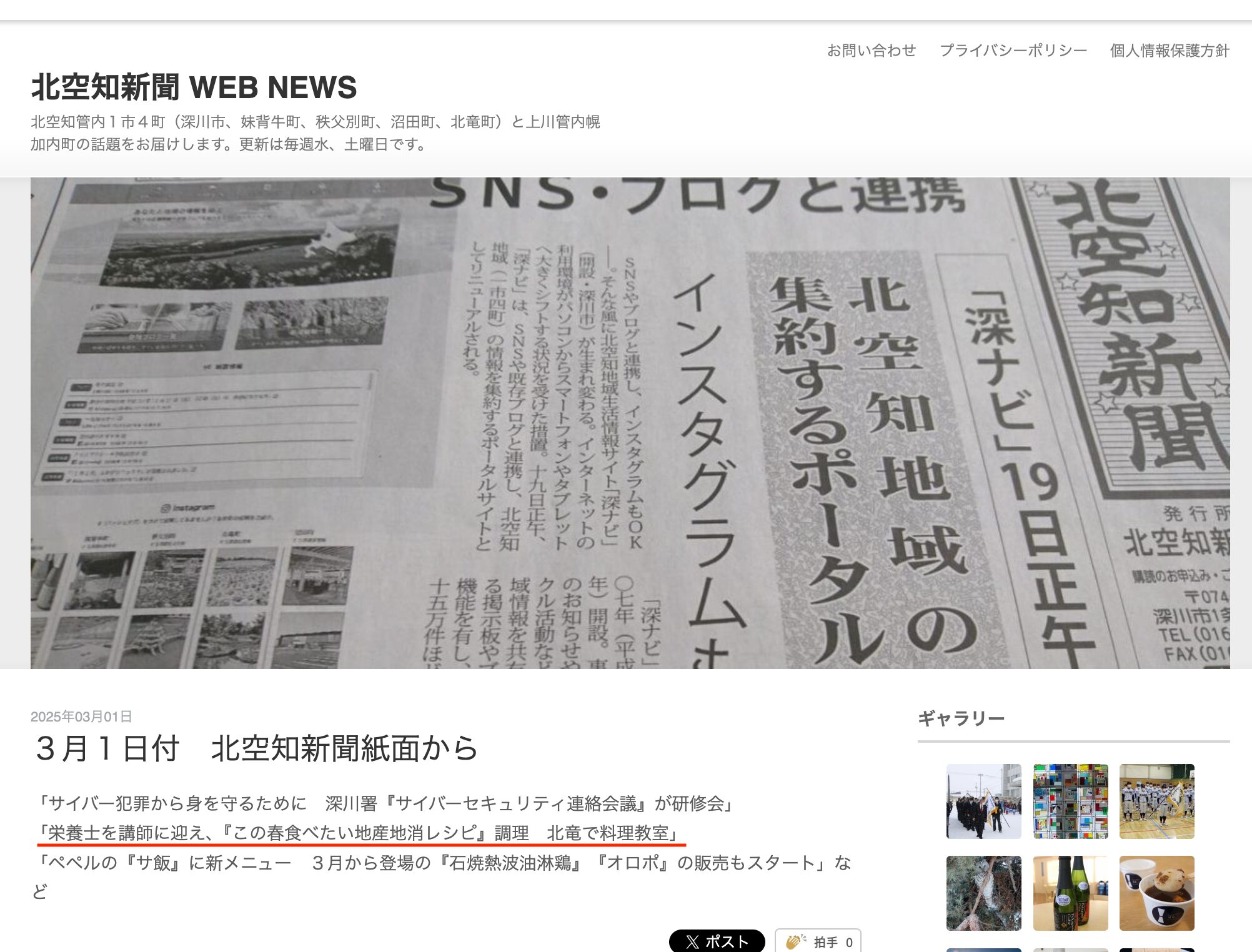
Task: Open gallery thumbnail of cider bottles
Action: pos(1070,893)
